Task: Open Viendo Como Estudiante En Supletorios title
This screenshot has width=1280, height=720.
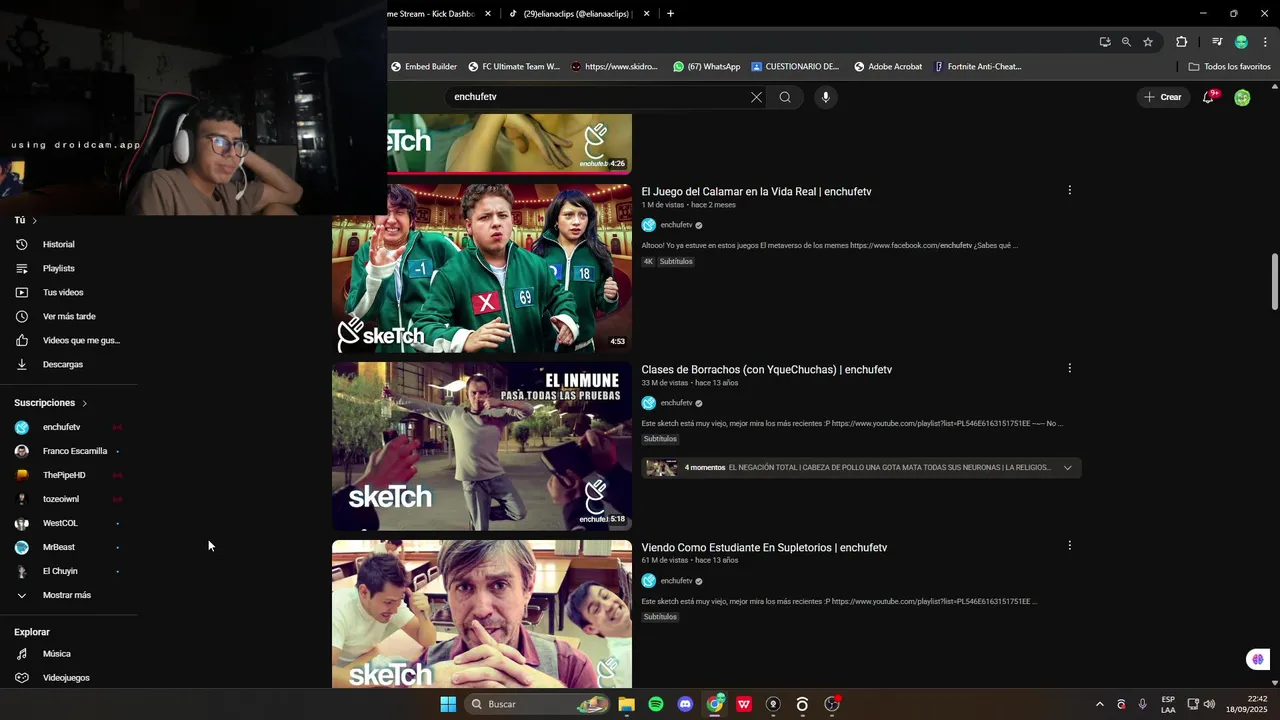Action: (764, 547)
